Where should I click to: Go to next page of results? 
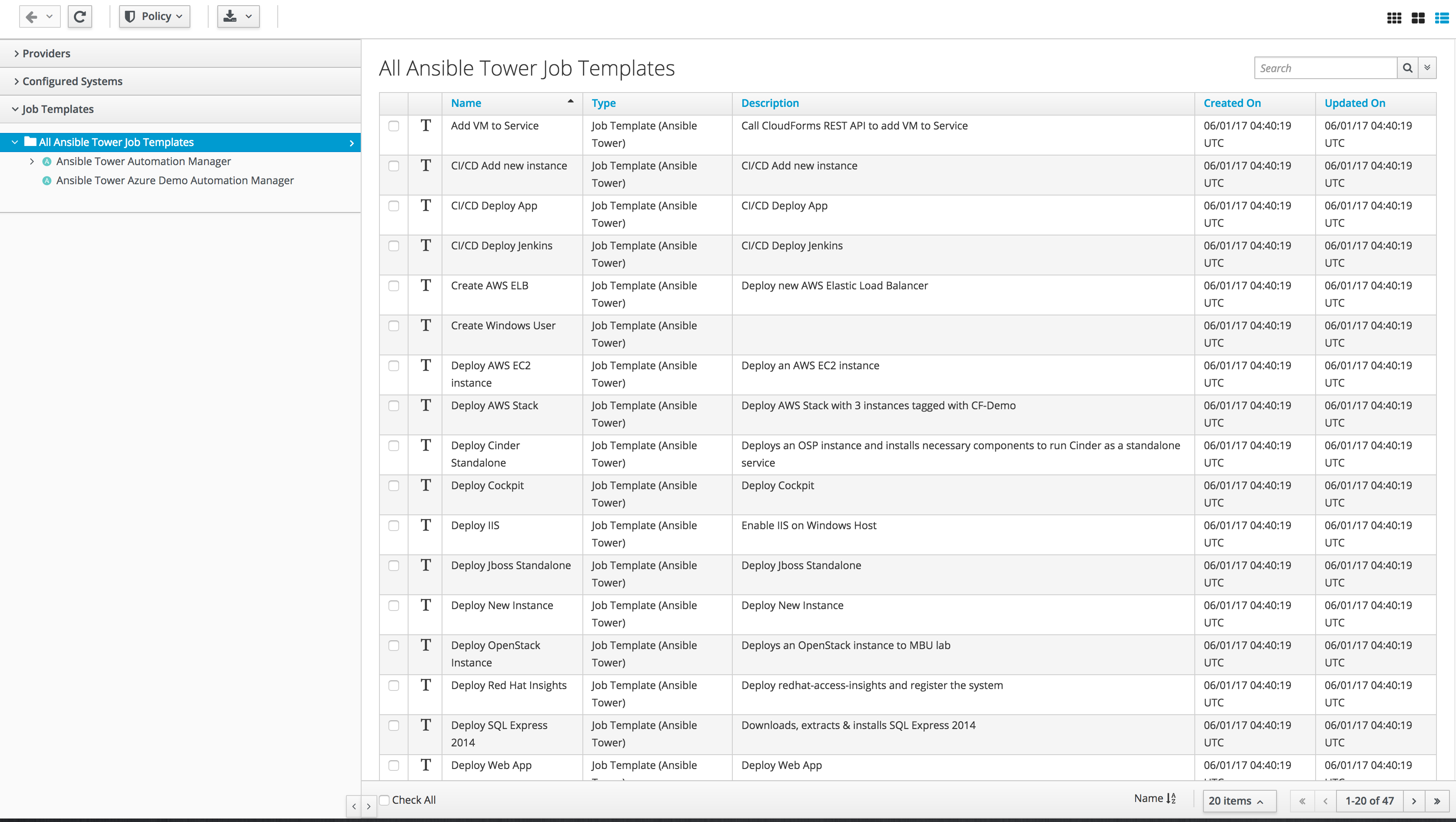click(x=1413, y=801)
